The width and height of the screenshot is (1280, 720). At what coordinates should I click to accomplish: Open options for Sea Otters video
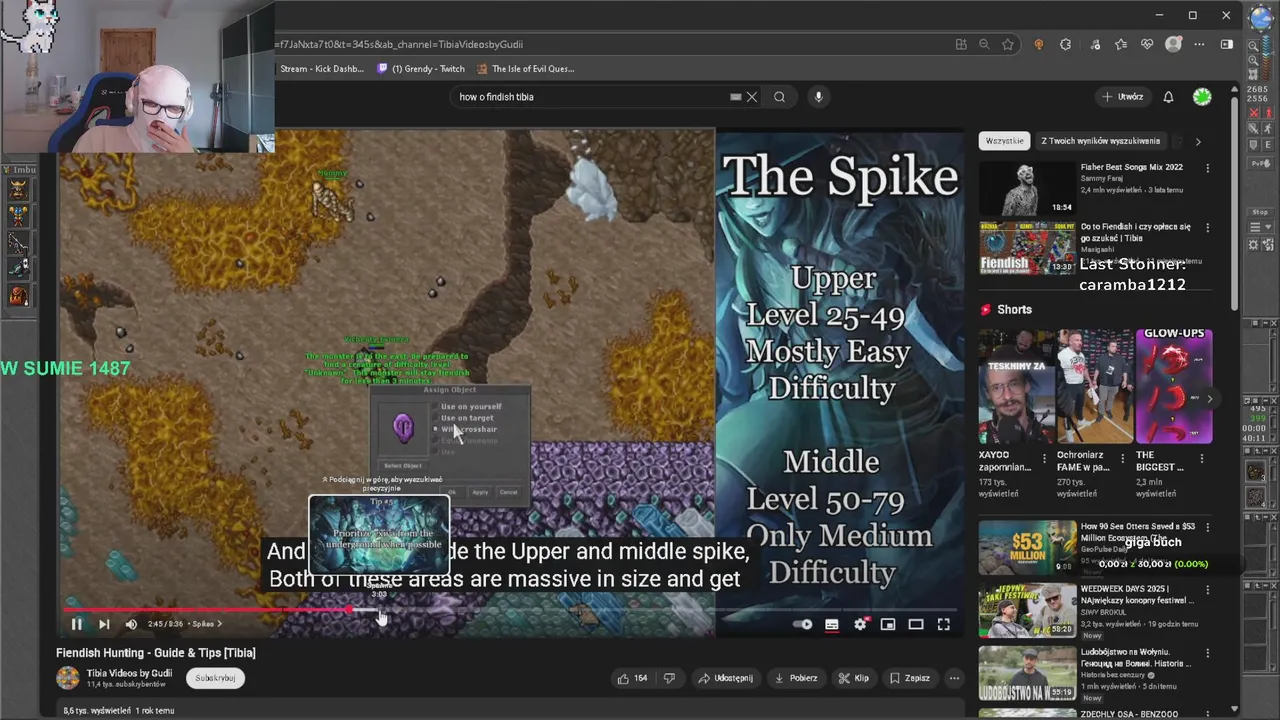click(x=1207, y=527)
